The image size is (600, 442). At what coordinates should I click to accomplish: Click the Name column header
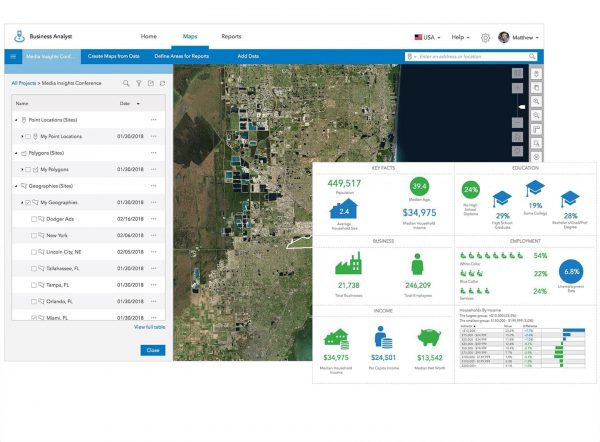(x=22, y=103)
